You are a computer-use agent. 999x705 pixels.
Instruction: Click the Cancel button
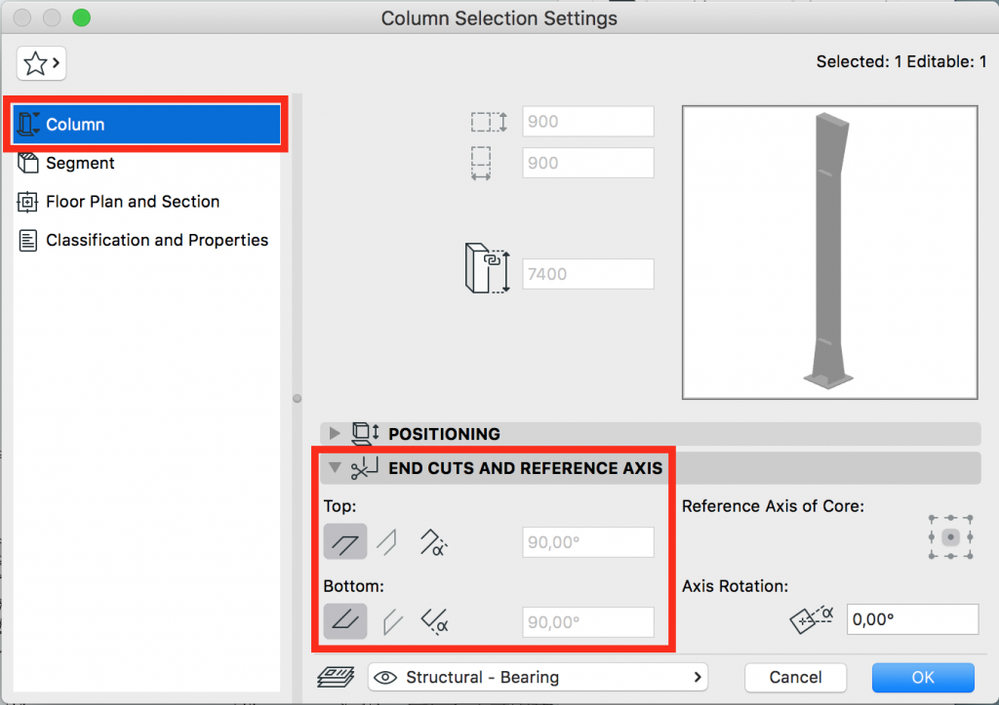tap(795, 677)
